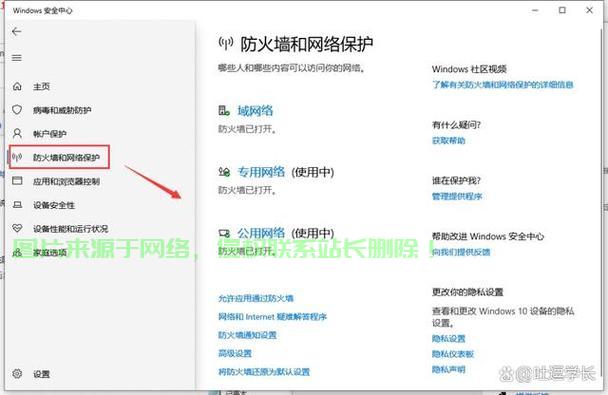Open the 隐私仪表板 link

click(453, 354)
